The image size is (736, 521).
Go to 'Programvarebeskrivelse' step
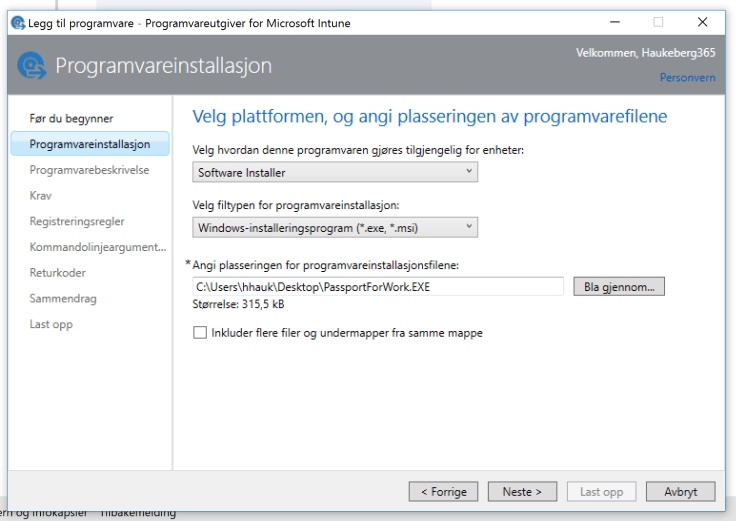(x=89, y=170)
